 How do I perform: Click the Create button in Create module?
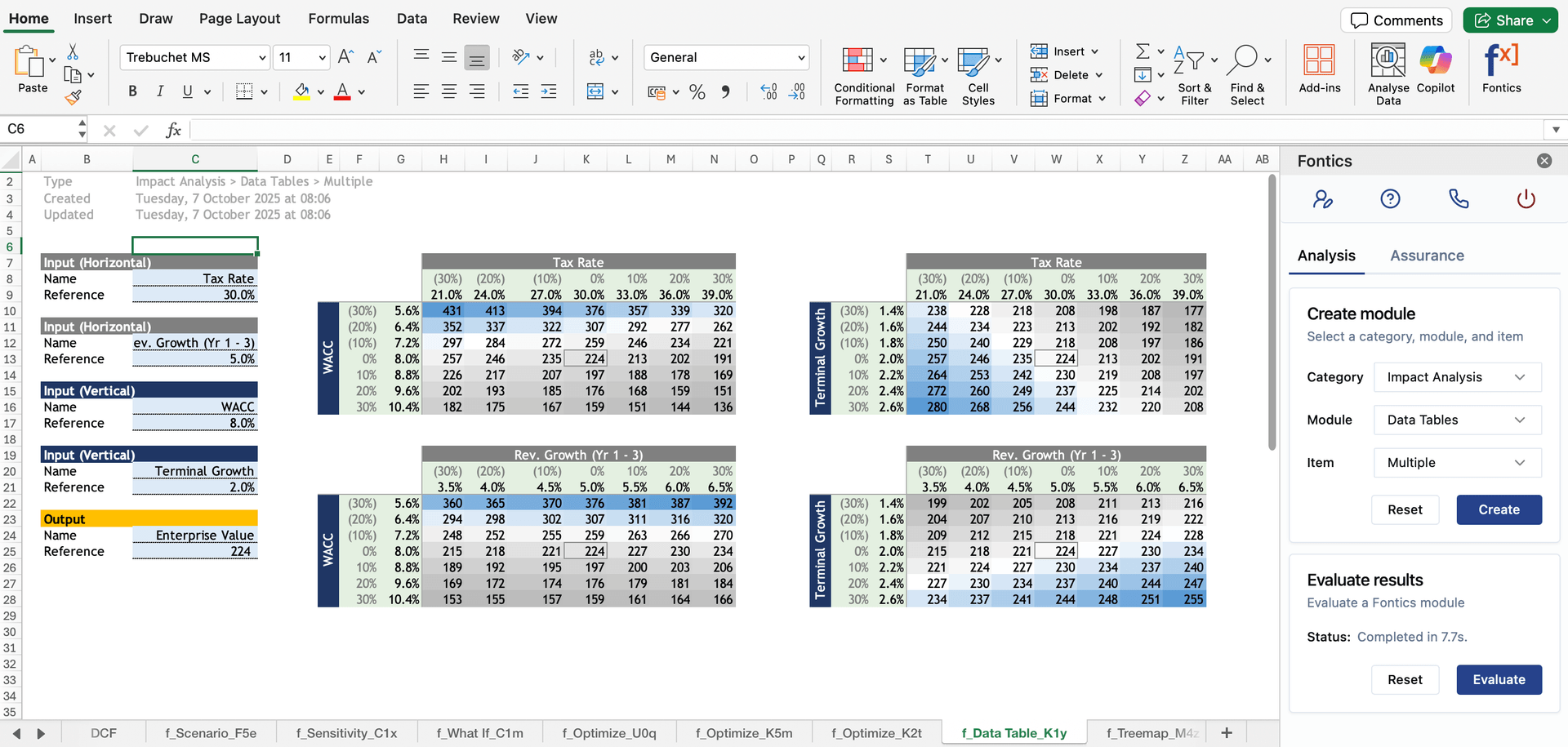click(x=1499, y=509)
